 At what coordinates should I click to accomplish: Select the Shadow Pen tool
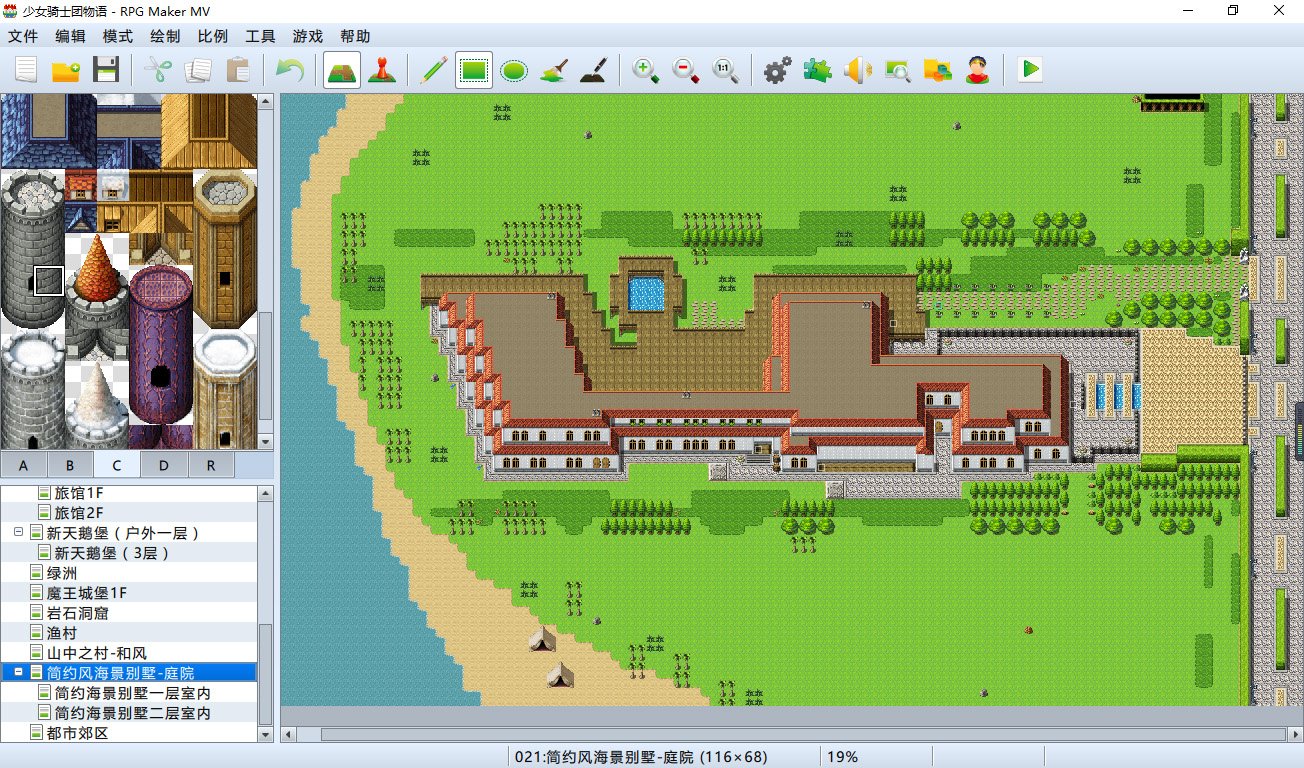tap(593, 70)
